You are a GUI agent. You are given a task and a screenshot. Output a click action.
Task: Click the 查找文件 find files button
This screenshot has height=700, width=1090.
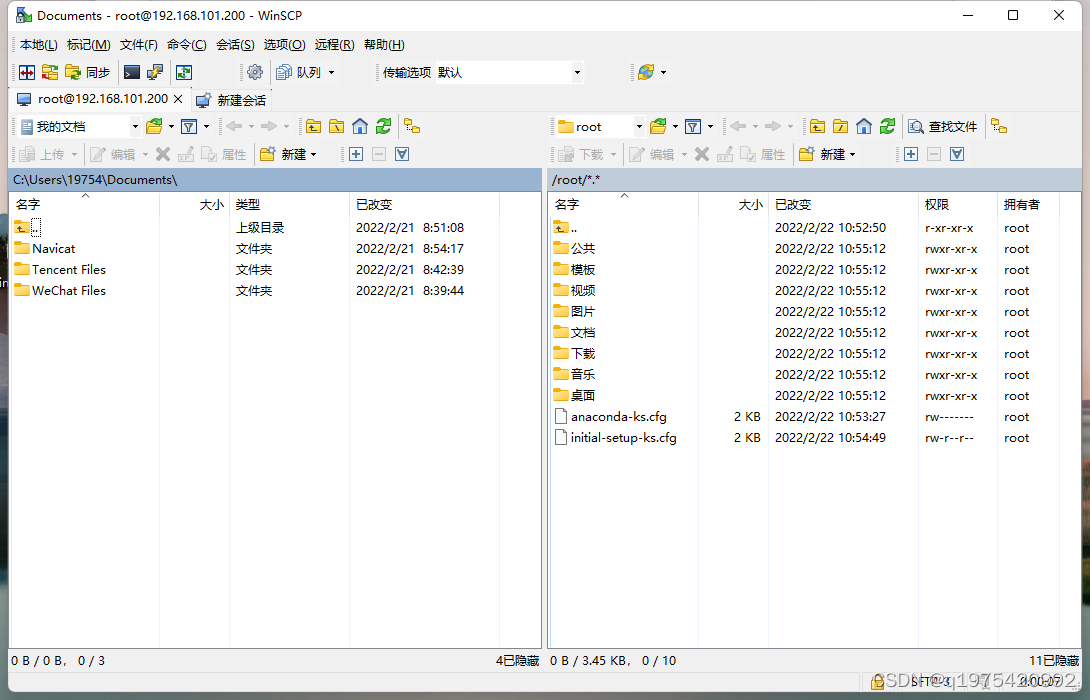[x=943, y=127]
